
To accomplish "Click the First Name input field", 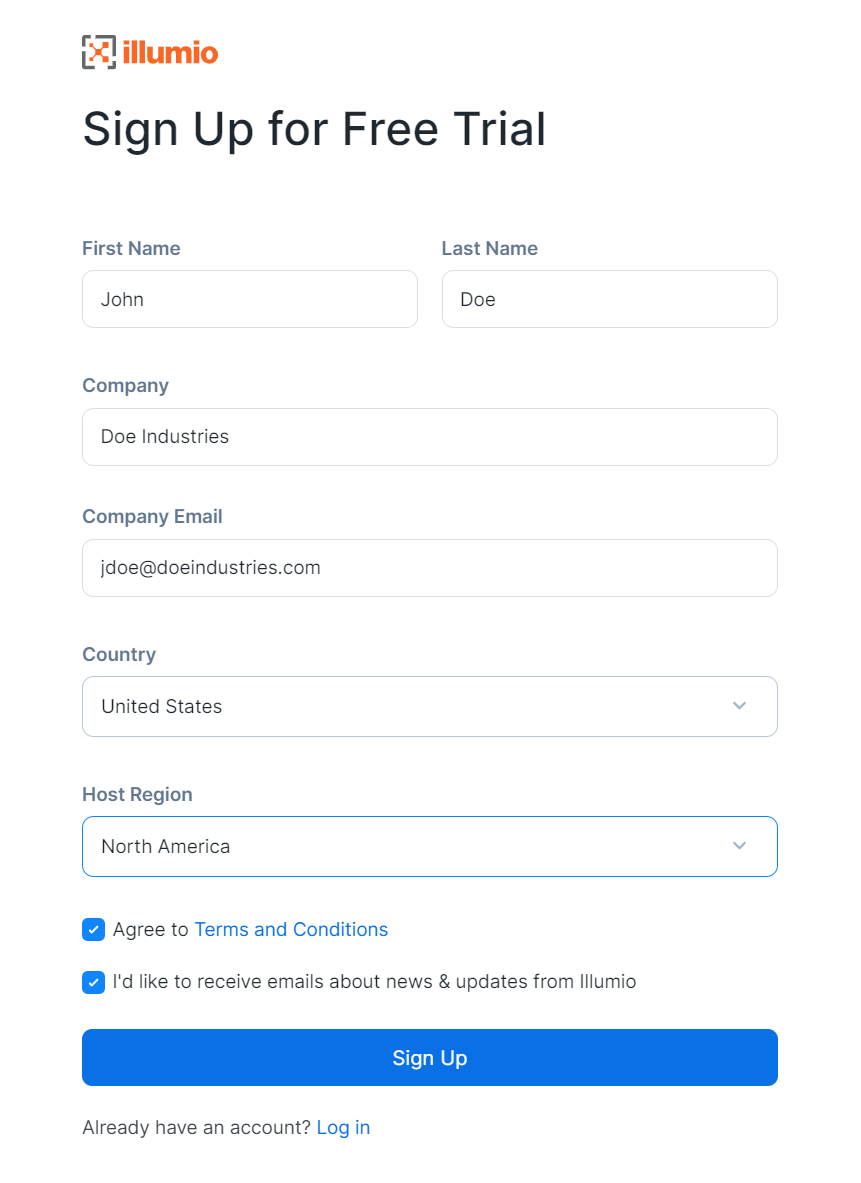I will (x=249, y=299).
